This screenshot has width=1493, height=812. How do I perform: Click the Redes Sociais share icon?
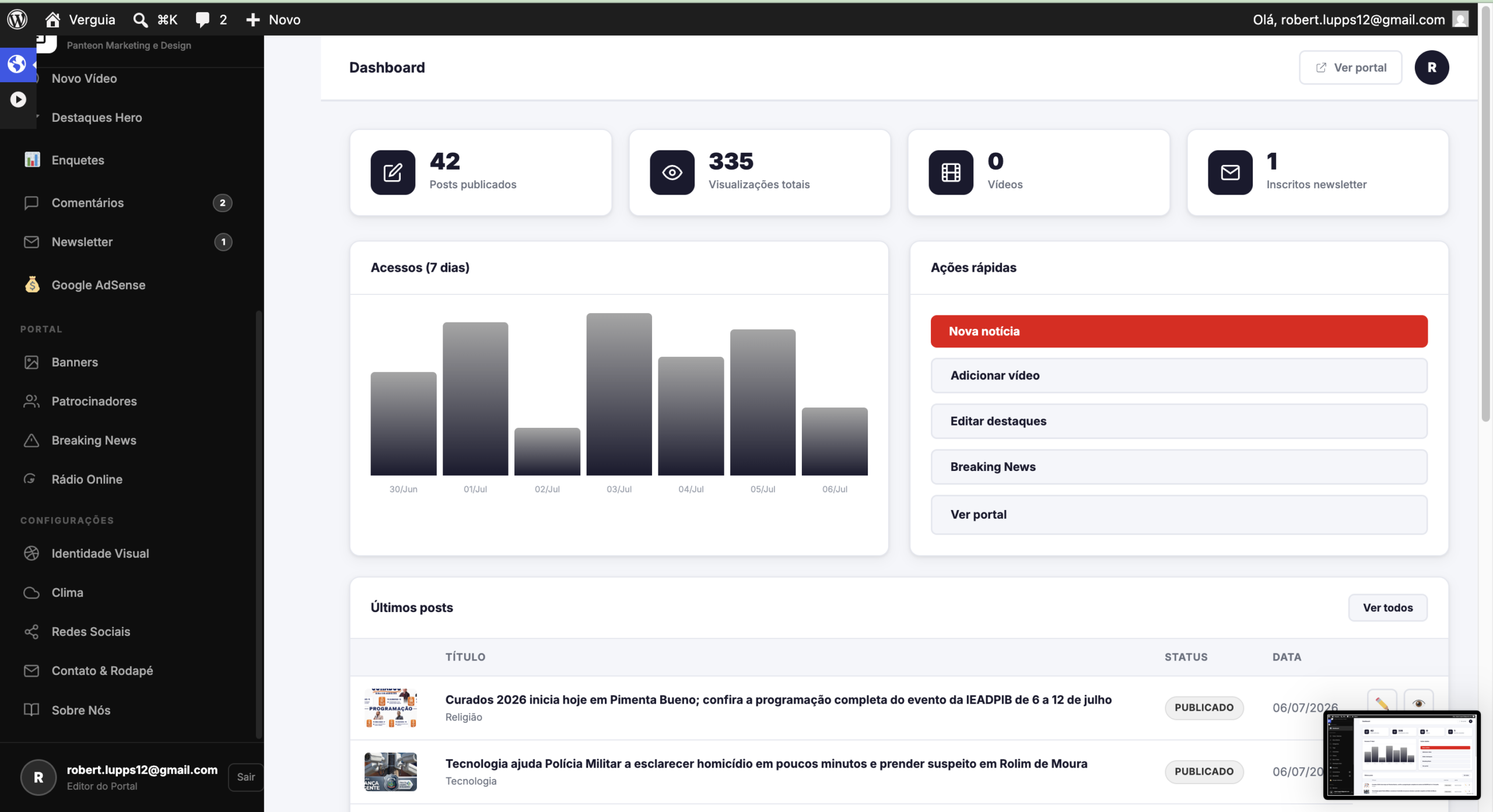click(x=31, y=631)
